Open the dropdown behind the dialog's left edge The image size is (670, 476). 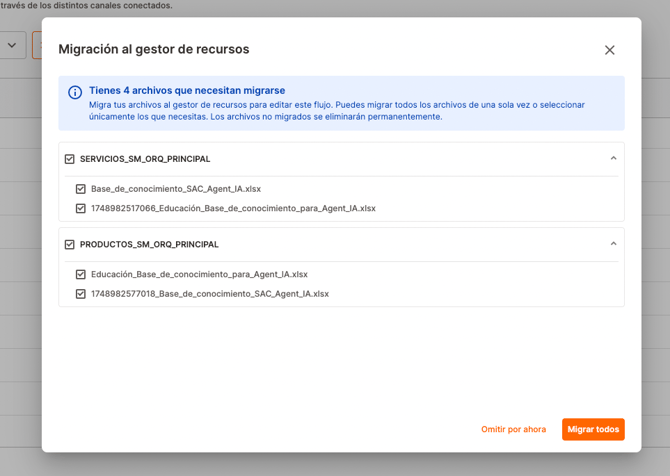(12, 45)
